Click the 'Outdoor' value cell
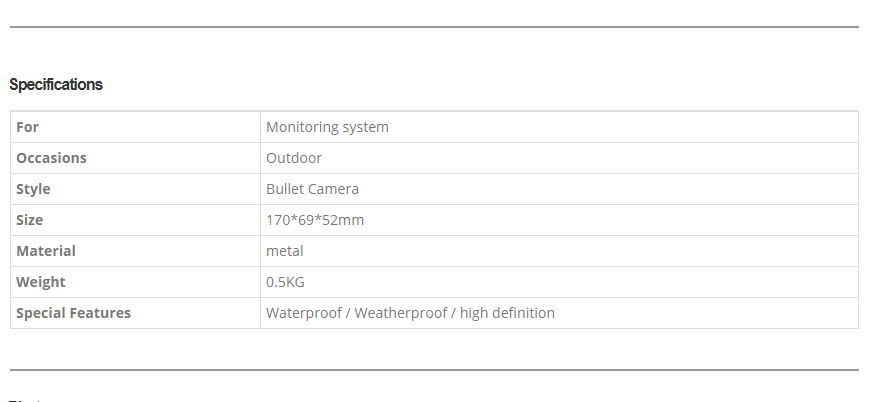 294,158
